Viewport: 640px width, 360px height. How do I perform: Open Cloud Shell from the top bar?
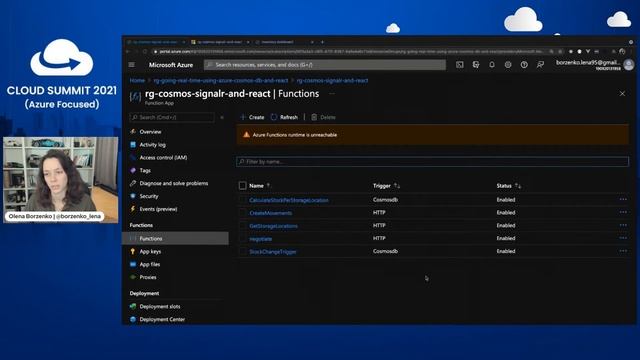[x=460, y=65]
